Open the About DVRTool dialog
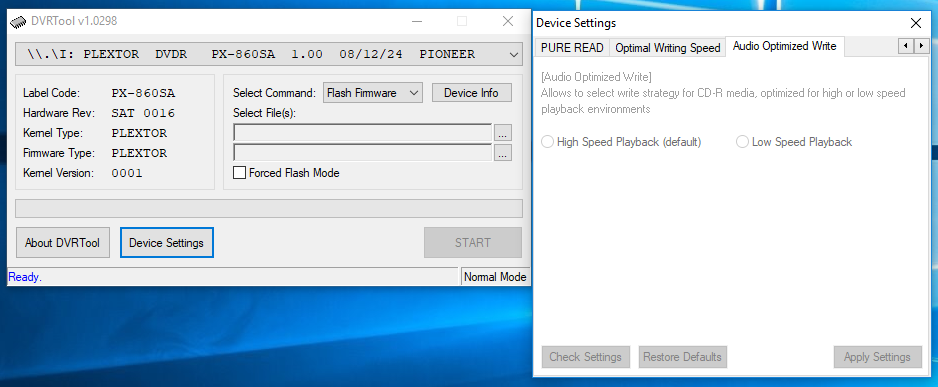 [x=63, y=243]
